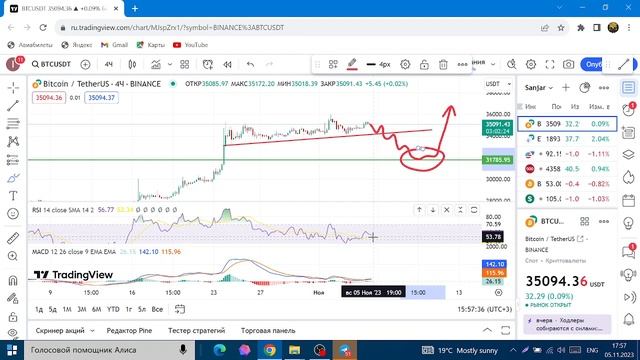Open the Sanjar watchlist dropdown
This screenshot has width=640, height=360.
pyautogui.click(x=539, y=88)
